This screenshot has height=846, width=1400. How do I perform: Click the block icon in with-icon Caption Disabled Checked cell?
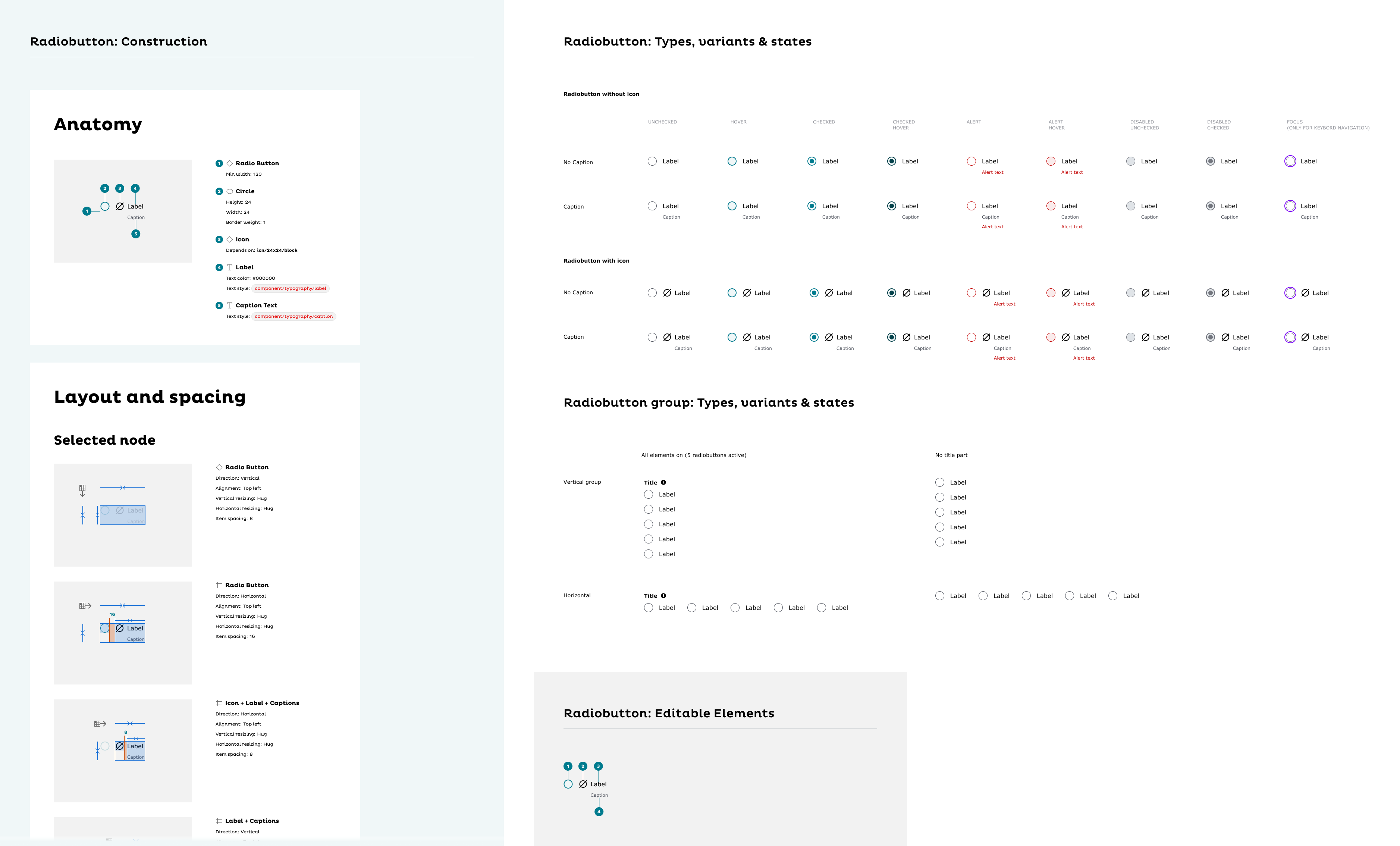pos(1225,338)
